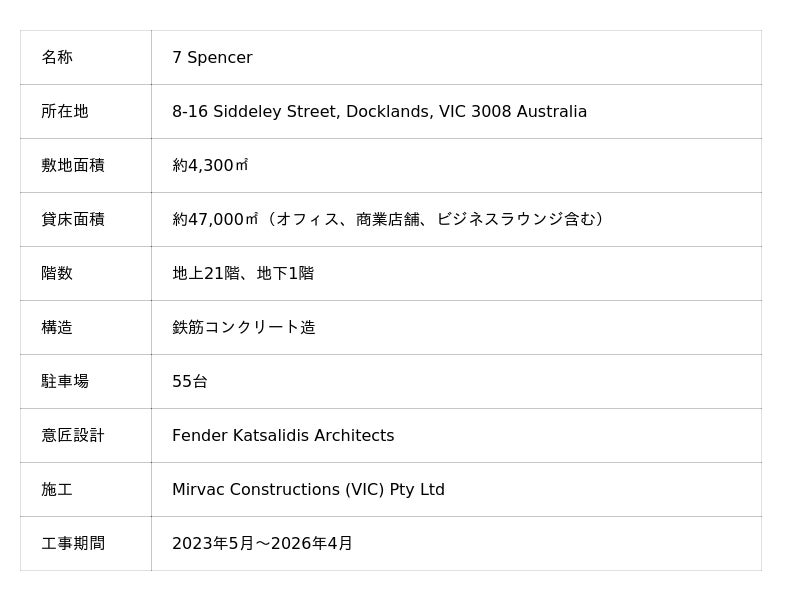Select the 約4,300㎡ site area value
This screenshot has width=800, height=601.
pos(210,166)
